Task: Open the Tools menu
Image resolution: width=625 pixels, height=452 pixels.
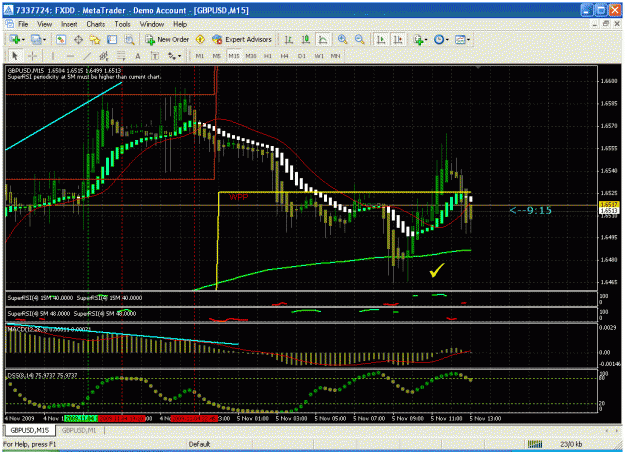Action: click(x=122, y=24)
